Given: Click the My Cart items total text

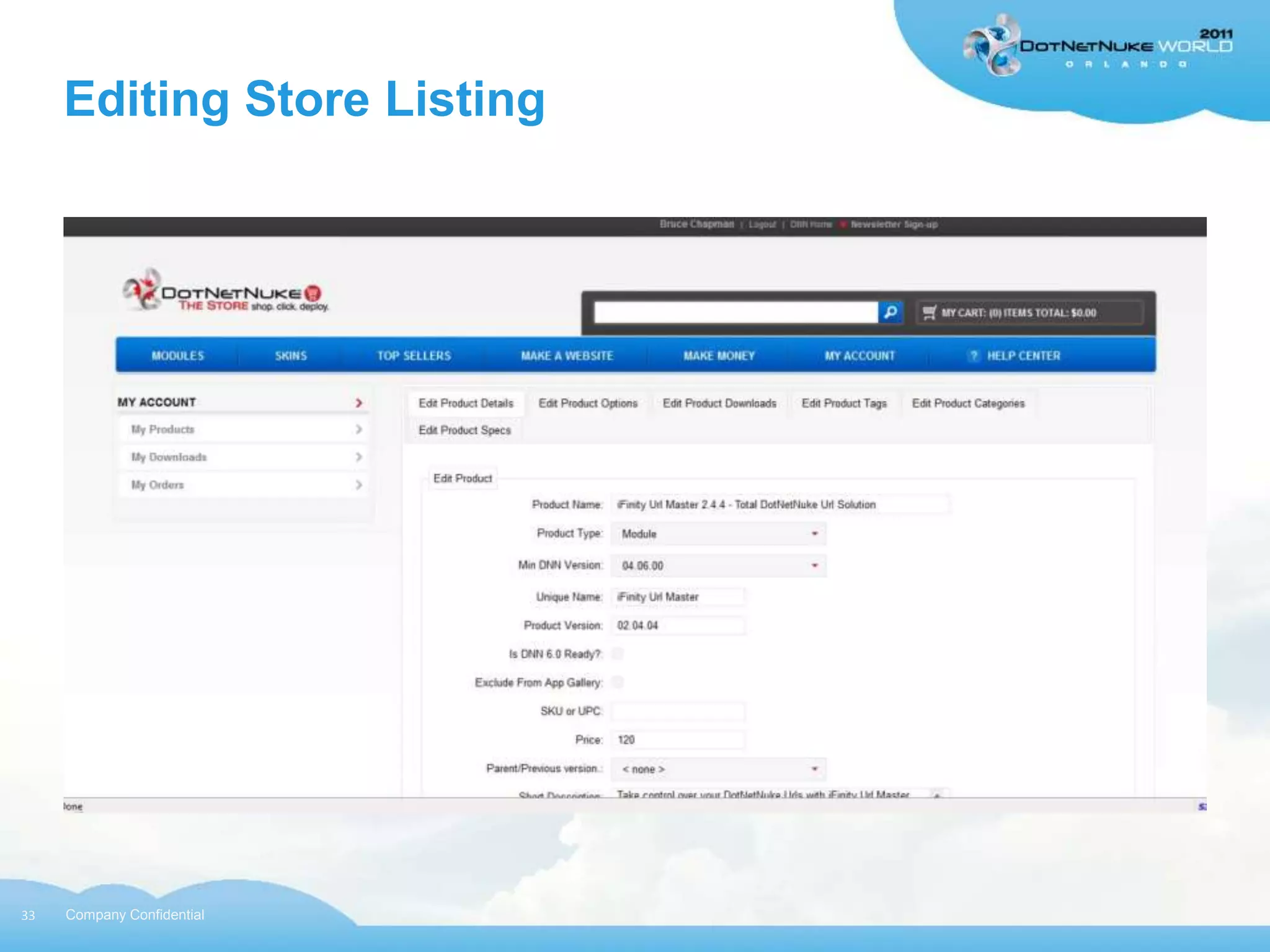Looking at the screenshot, I should [x=1019, y=313].
